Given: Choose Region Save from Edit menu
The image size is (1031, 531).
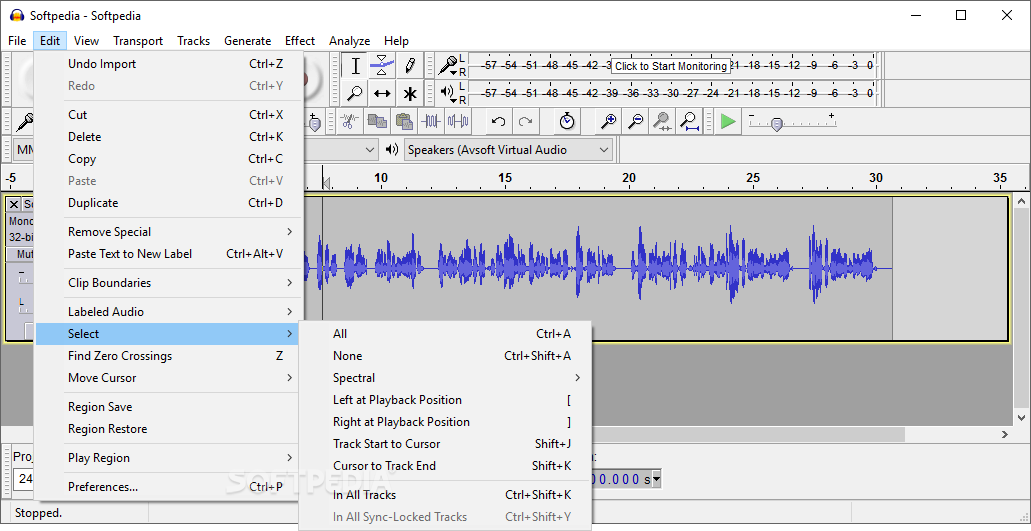Looking at the screenshot, I should [x=169, y=407].
